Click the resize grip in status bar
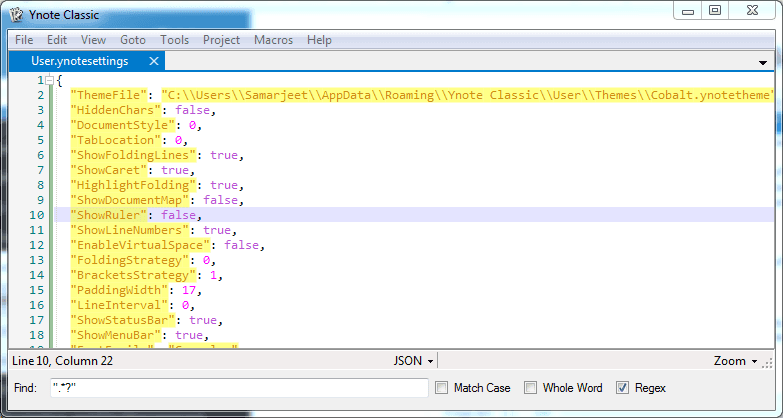 coord(768,363)
